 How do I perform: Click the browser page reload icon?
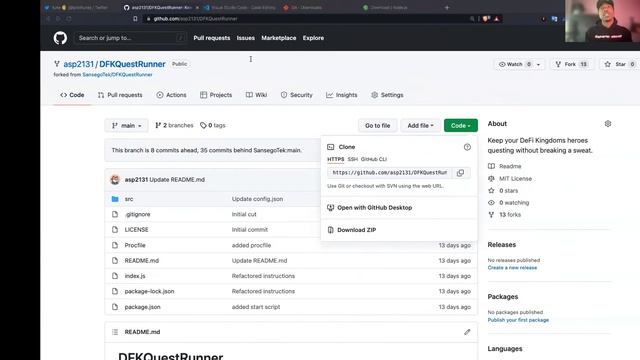[69, 19]
